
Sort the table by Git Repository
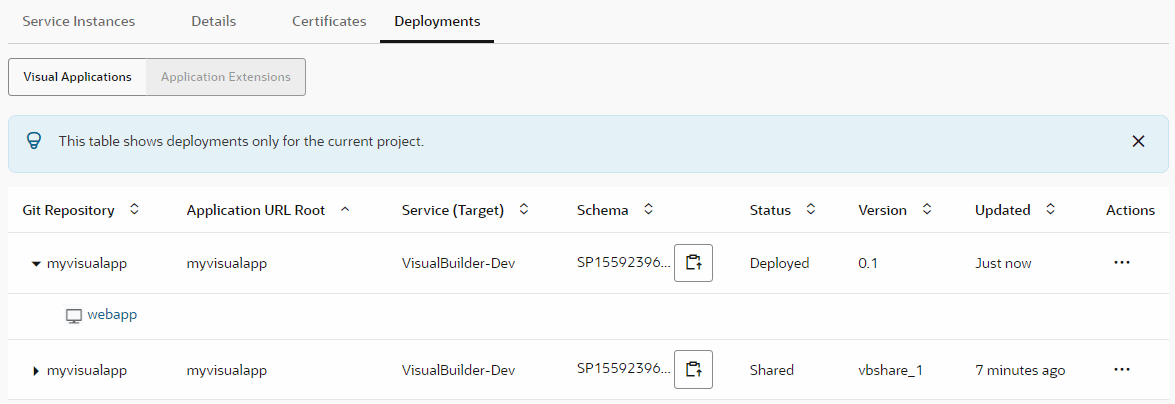click(x=135, y=210)
